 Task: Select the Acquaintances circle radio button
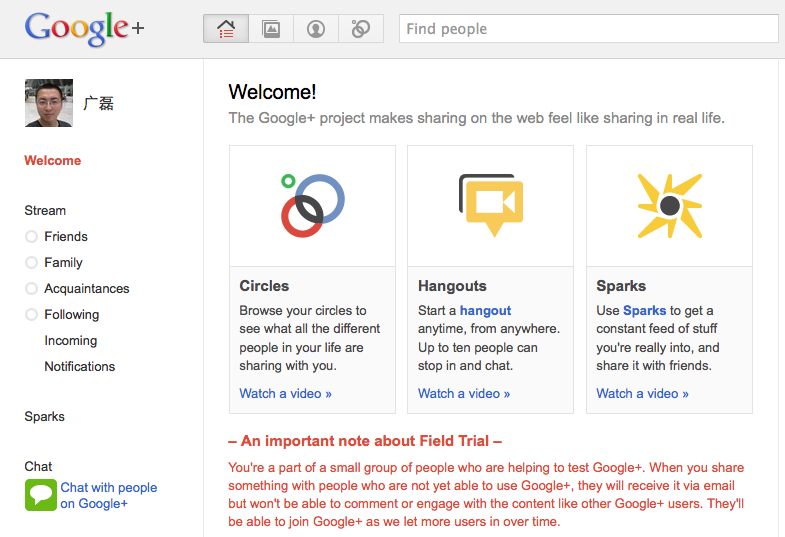pyautogui.click(x=32, y=288)
